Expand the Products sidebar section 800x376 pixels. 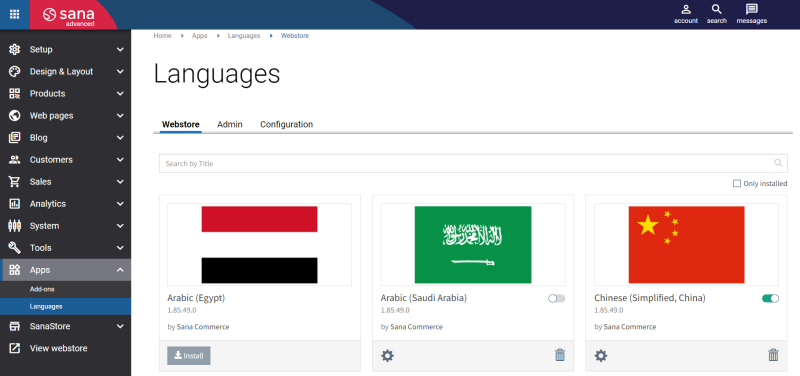[x=65, y=93]
